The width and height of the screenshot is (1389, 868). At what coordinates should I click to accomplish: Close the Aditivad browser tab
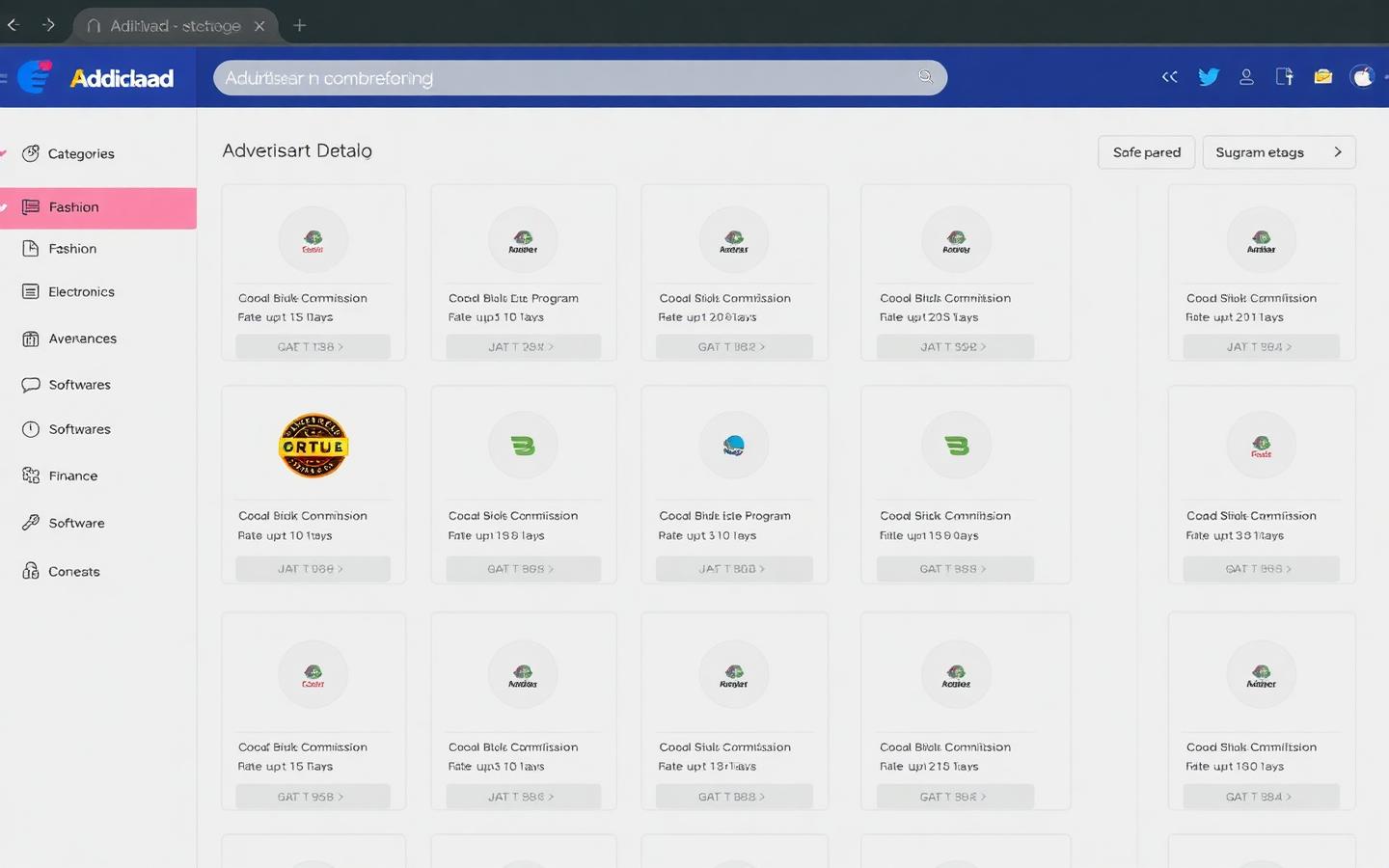click(x=259, y=26)
